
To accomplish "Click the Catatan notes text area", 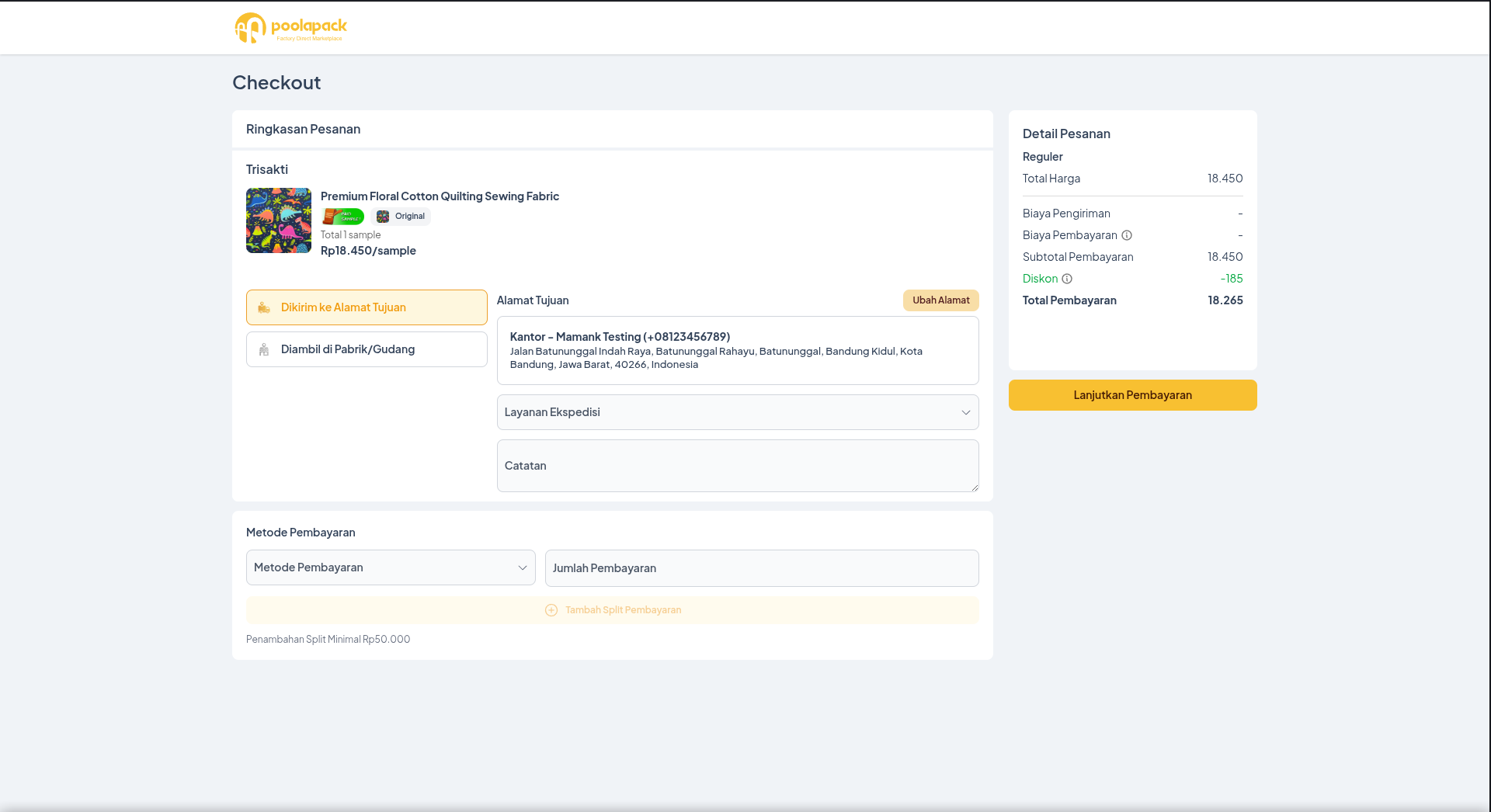I will [738, 466].
